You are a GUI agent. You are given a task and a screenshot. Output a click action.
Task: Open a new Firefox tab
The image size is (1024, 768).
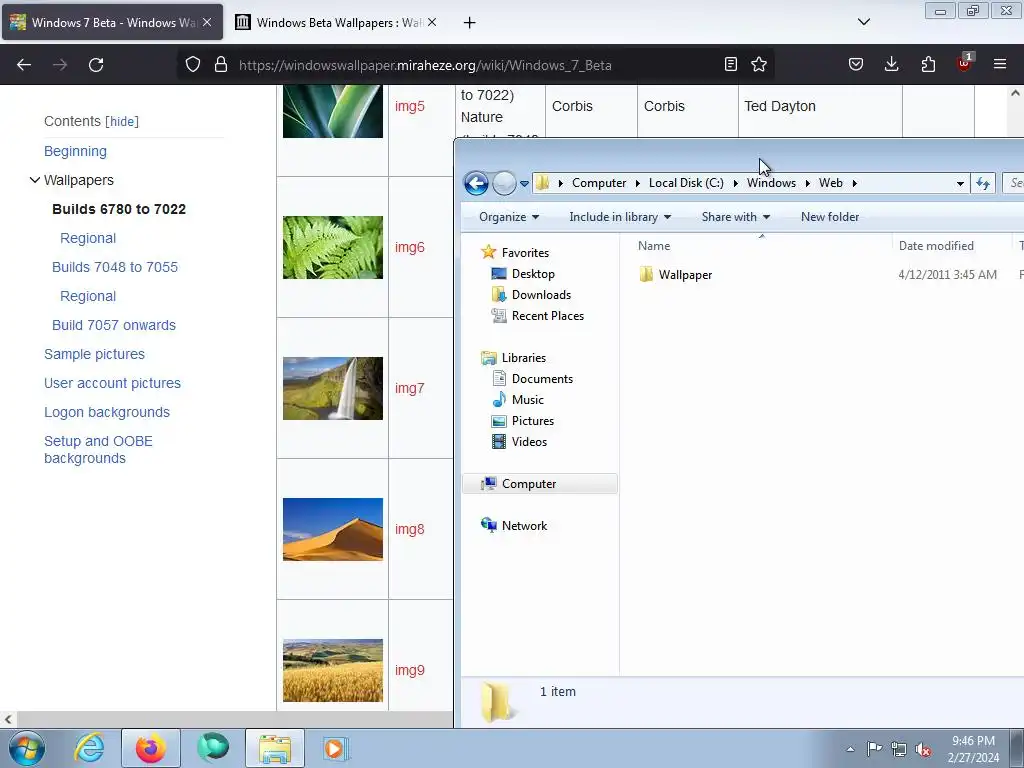tap(469, 23)
